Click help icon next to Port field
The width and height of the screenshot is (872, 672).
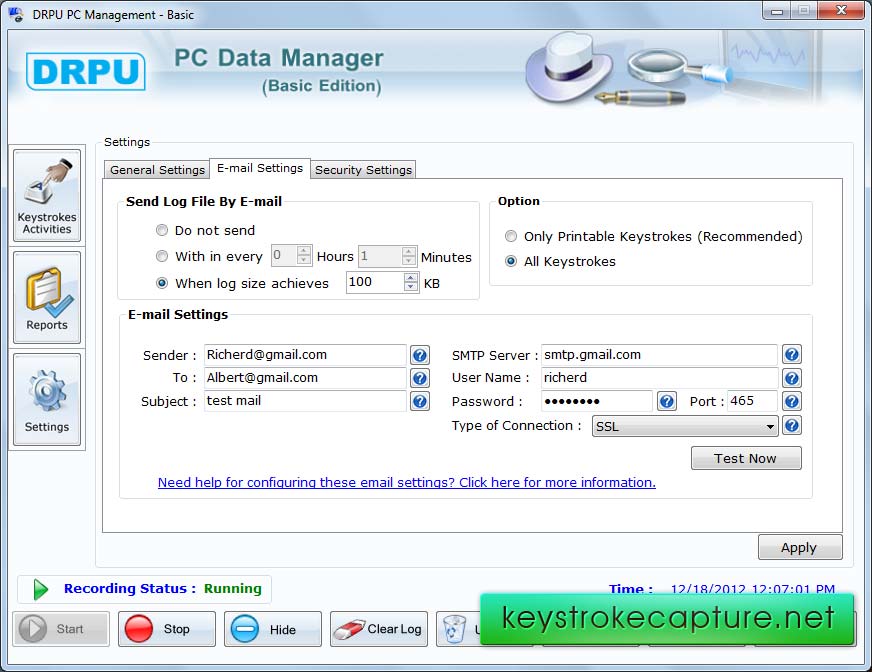pyautogui.click(x=791, y=401)
